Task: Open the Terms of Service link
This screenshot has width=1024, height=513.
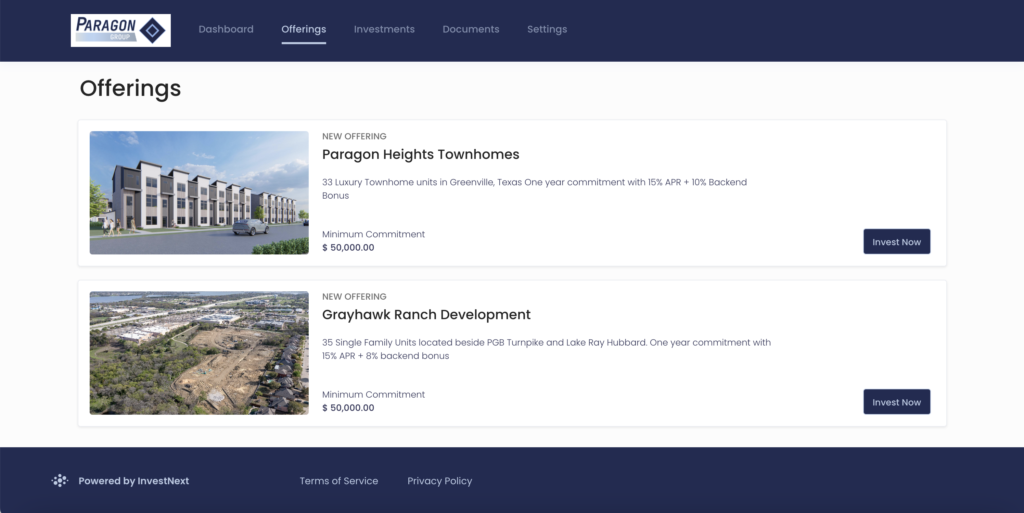Action: 339,481
